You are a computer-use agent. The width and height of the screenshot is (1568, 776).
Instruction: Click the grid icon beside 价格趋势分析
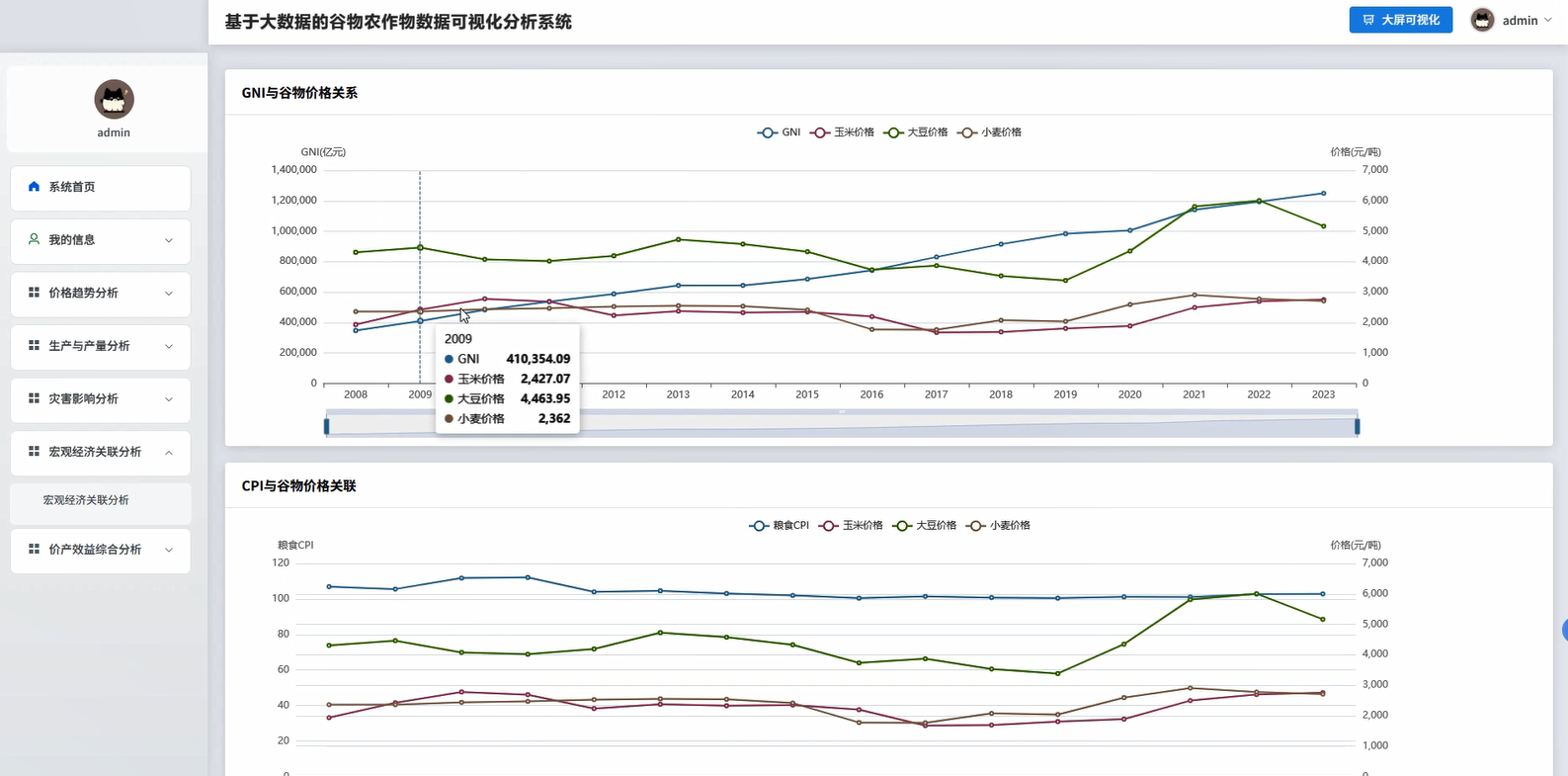34,293
